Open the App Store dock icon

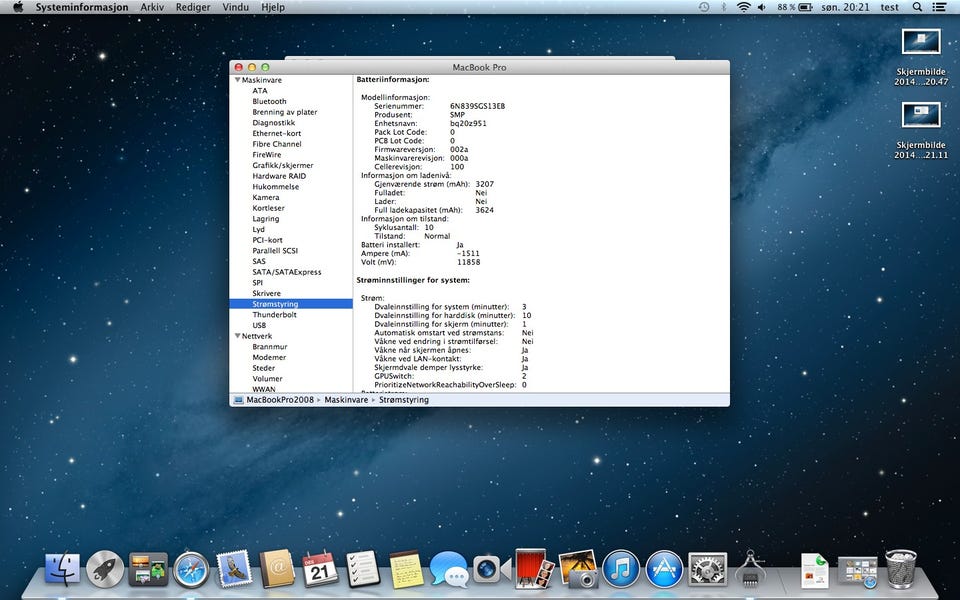tap(664, 570)
